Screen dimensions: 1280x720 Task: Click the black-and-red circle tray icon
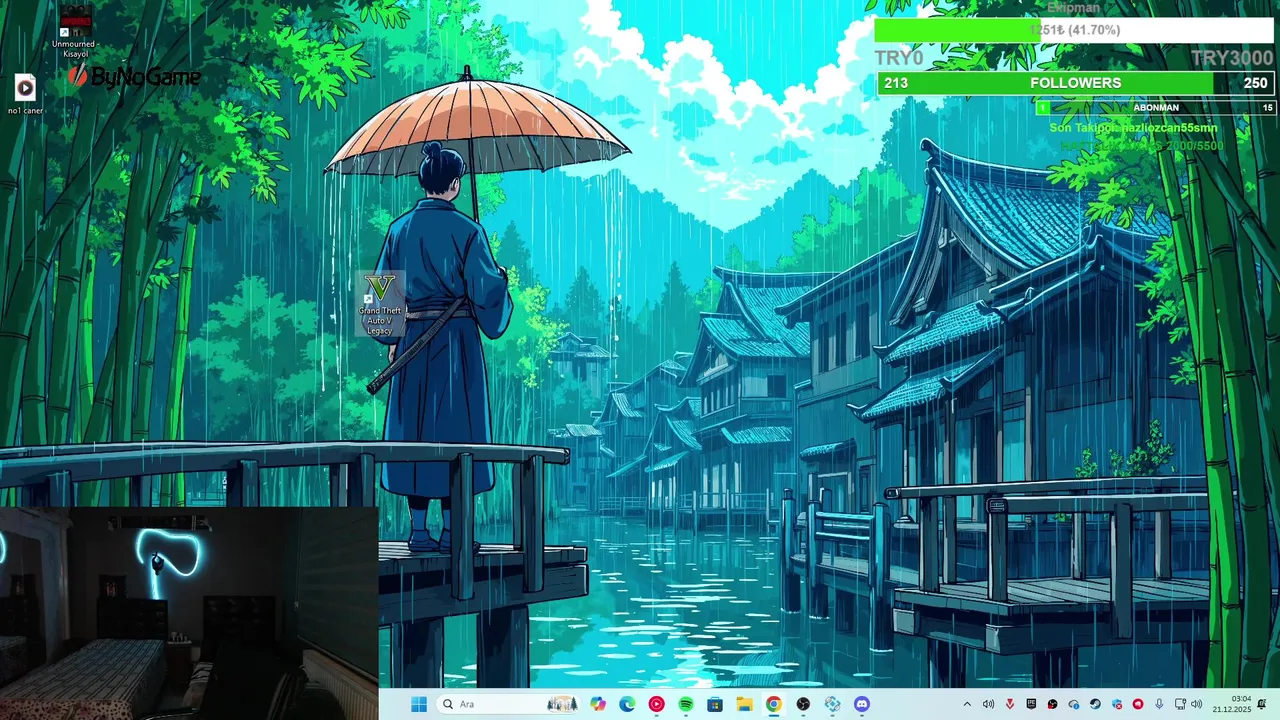pyautogui.click(x=1052, y=704)
